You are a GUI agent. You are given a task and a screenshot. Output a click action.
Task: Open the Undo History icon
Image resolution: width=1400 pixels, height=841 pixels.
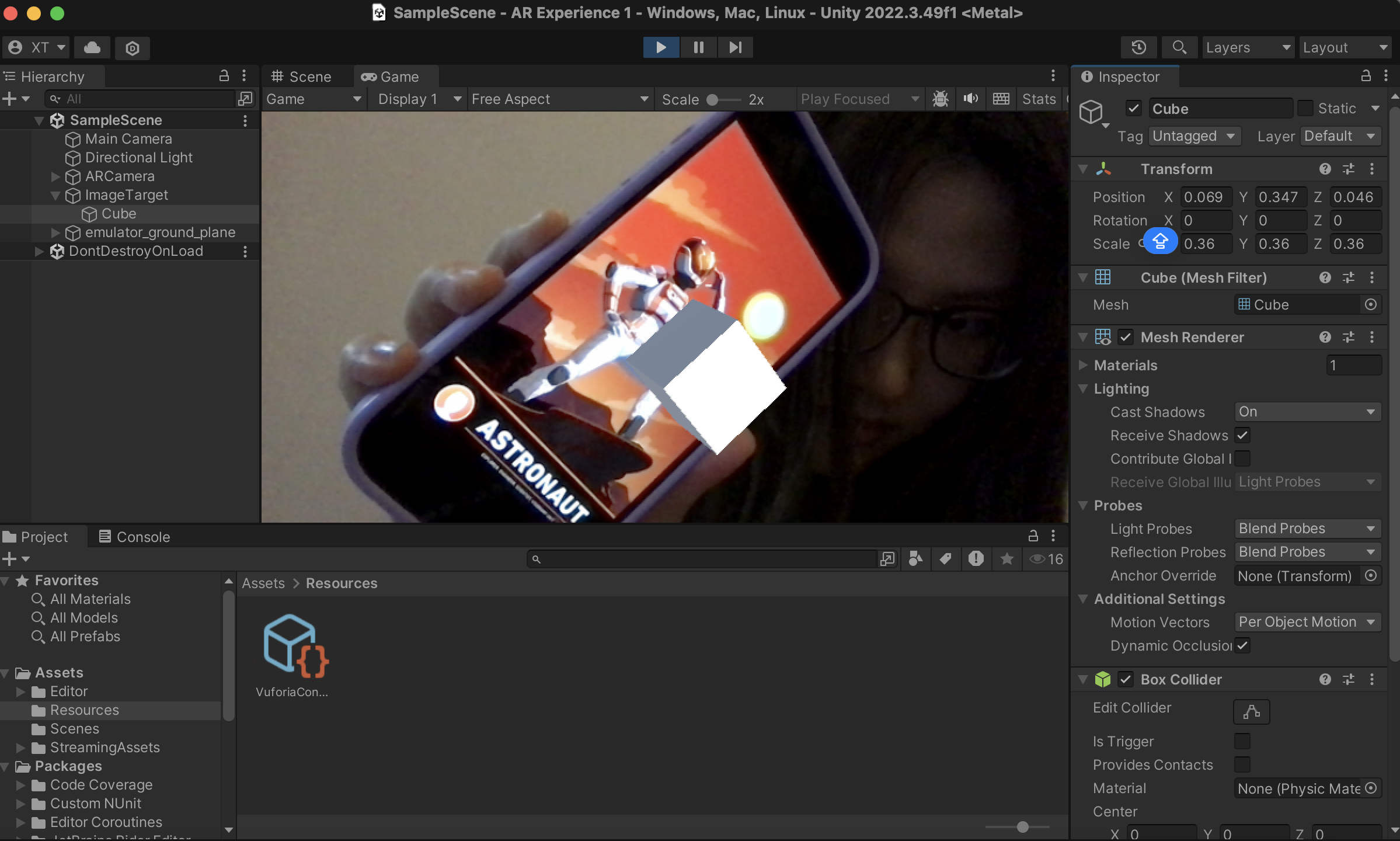[1138, 47]
